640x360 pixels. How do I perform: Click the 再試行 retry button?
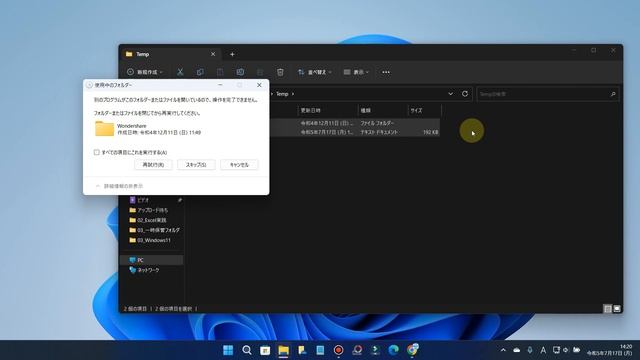tap(153, 164)
